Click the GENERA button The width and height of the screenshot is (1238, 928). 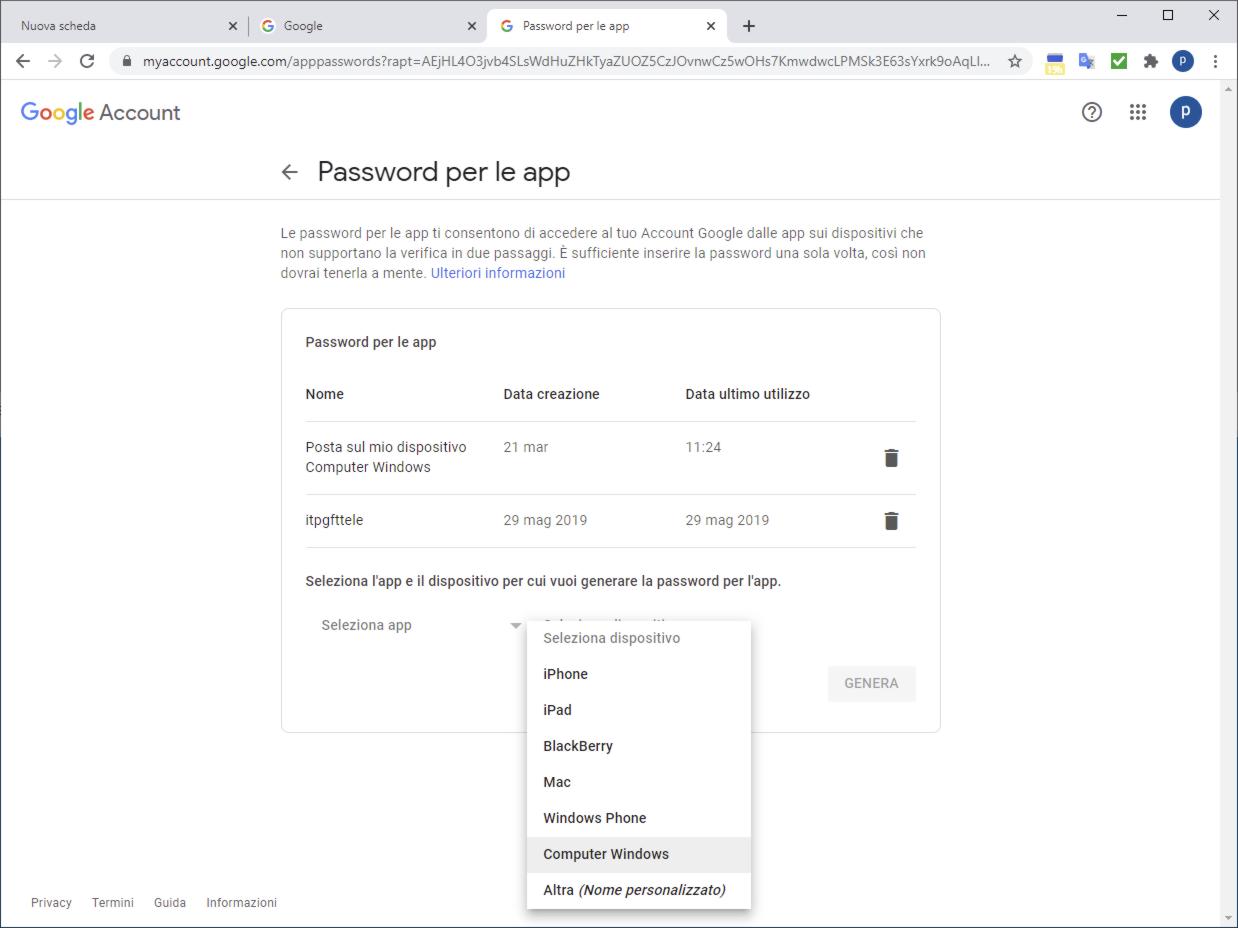point(871,683)
